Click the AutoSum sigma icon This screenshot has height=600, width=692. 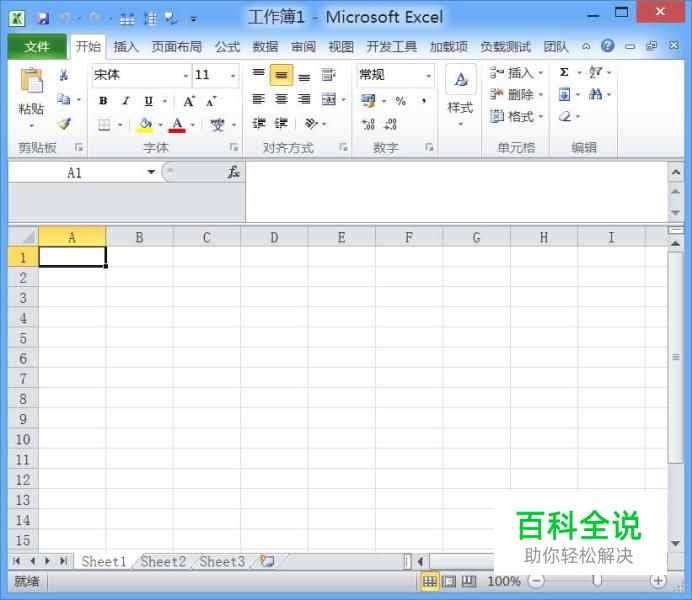coord(564,72)
